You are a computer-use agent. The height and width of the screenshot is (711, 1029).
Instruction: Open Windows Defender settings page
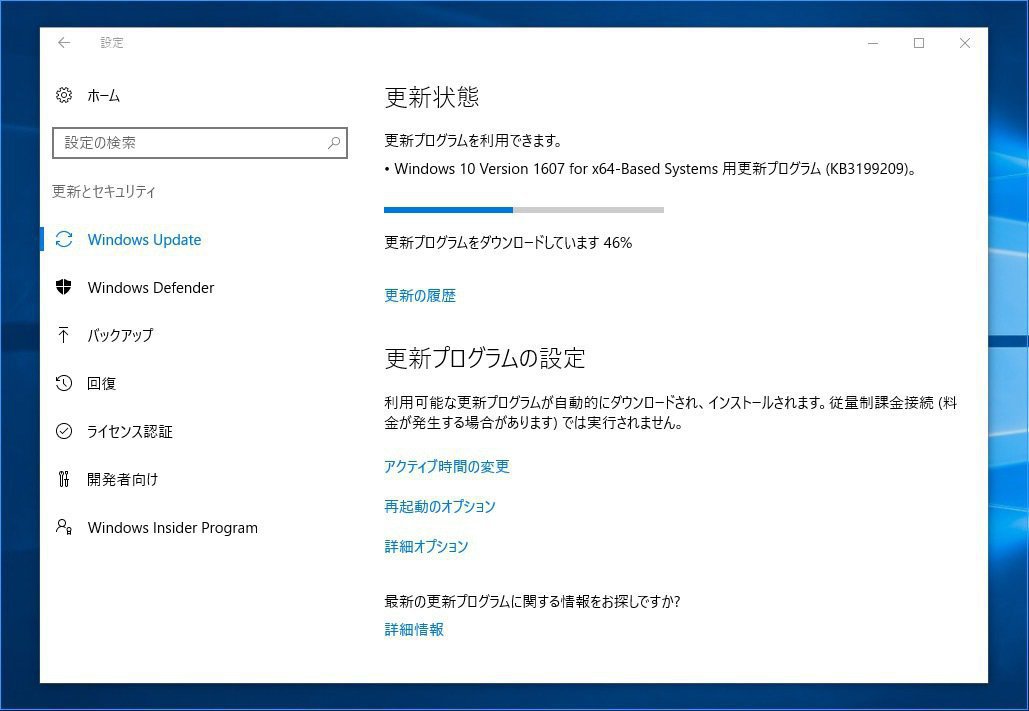coord(151,288)
